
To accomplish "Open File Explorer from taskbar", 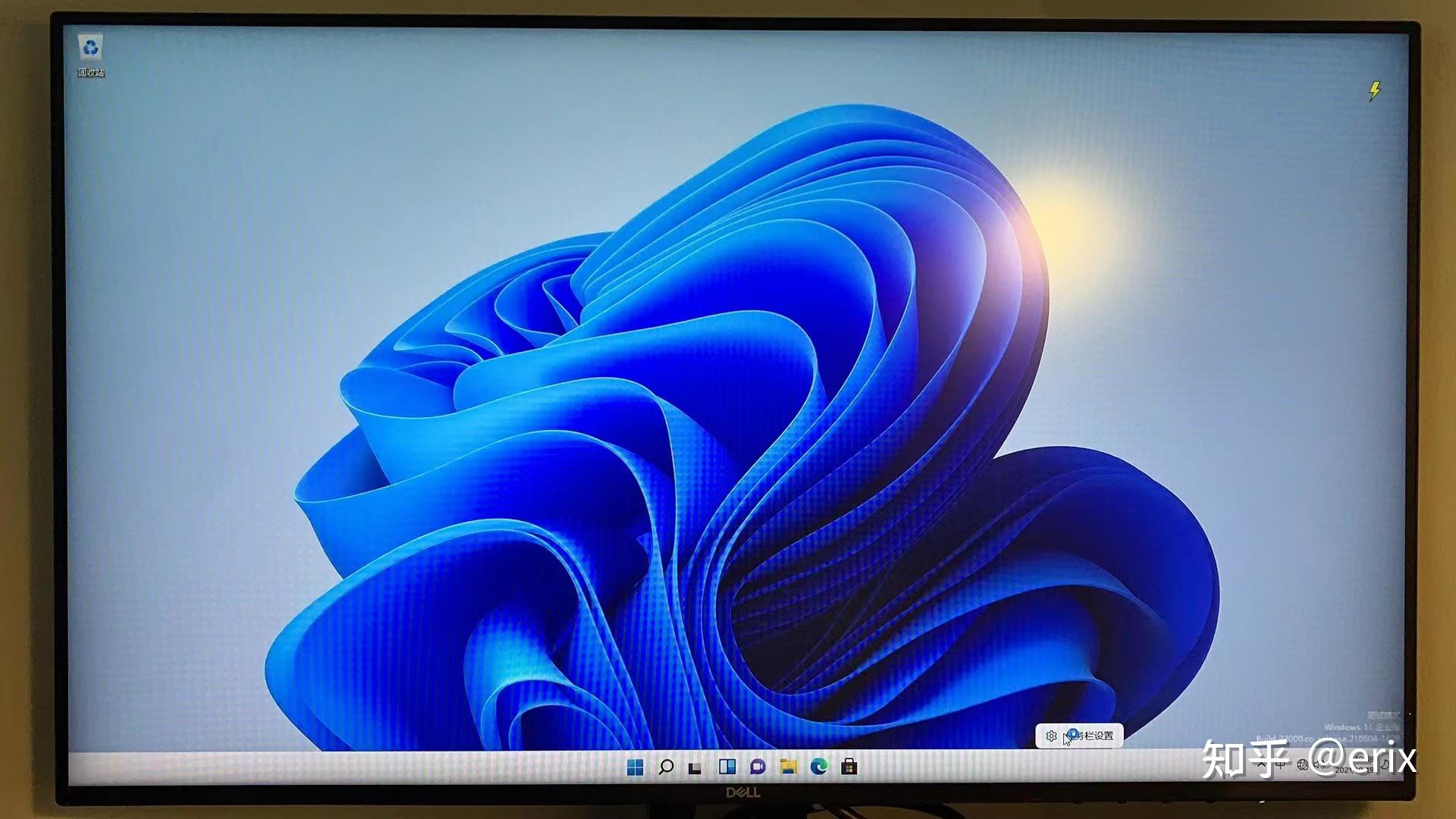I will [788, 767].
